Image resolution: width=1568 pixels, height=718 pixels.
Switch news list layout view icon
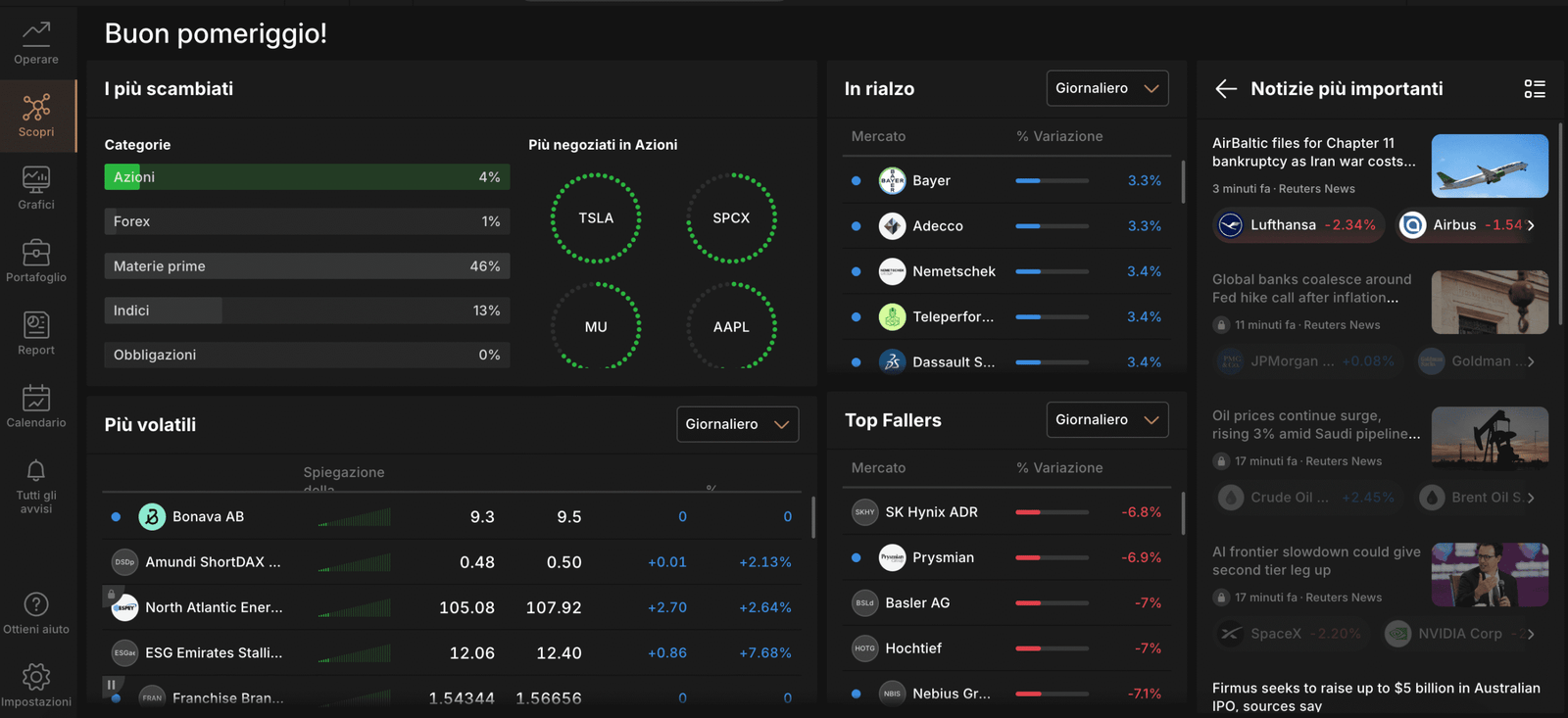coord(1535,89)
